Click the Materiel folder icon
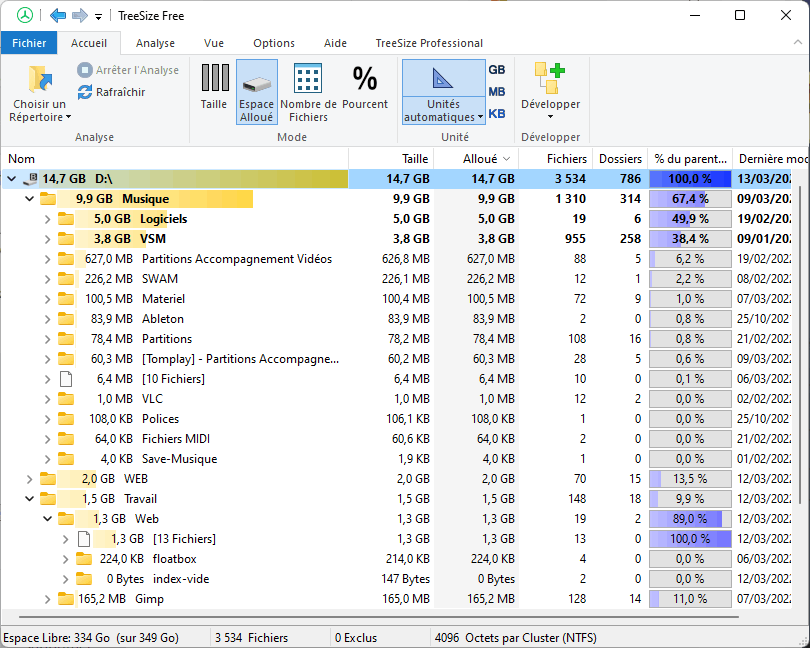This screenshot has width=810, height=648. point(66,299)
